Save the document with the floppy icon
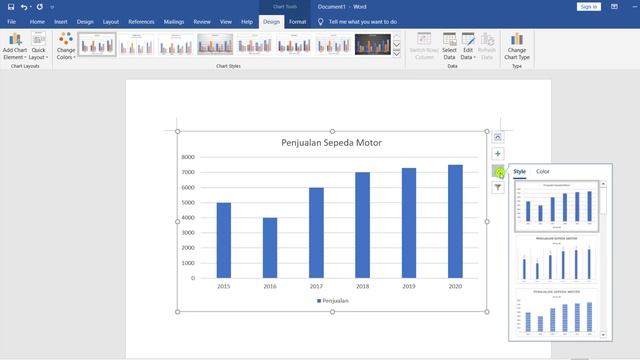 [x=11, y=7]
